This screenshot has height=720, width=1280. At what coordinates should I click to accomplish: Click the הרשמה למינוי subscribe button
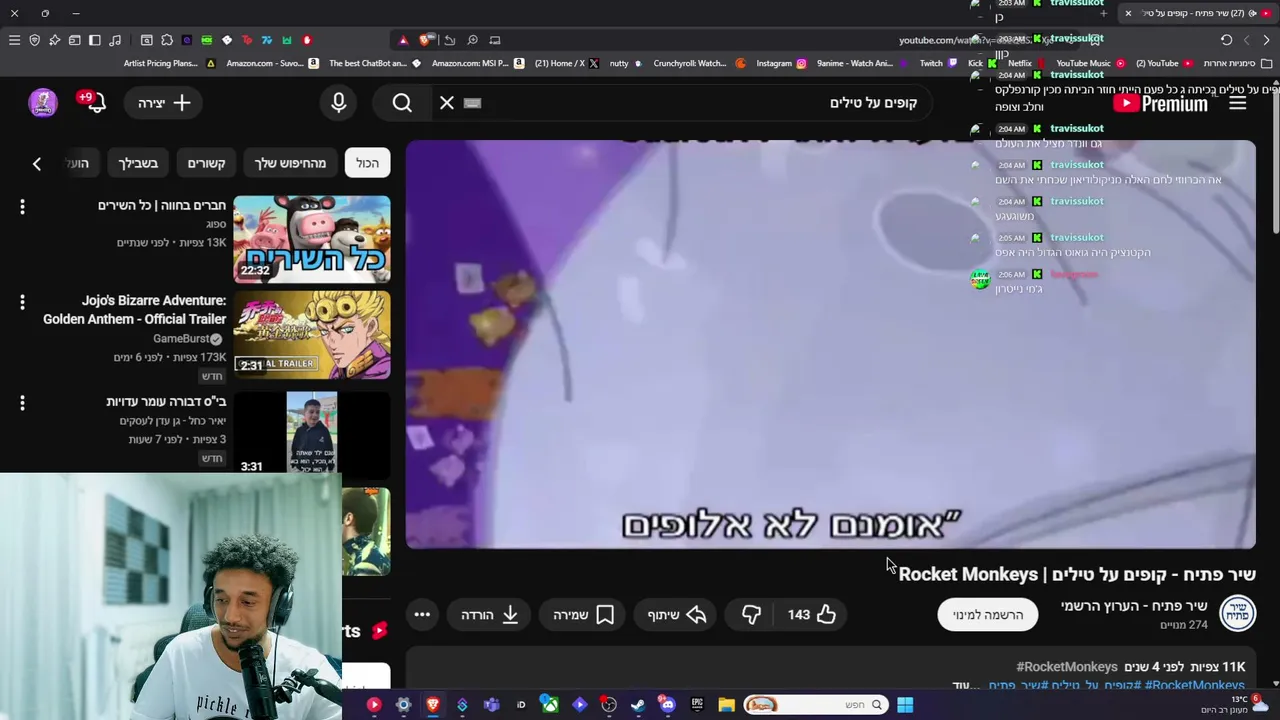[x=988, y=615]
